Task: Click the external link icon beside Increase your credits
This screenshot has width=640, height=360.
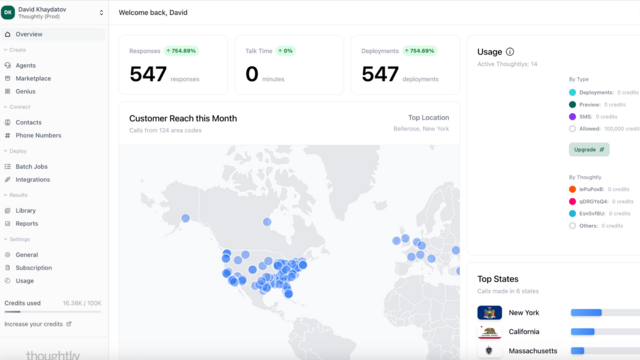Action: click(x=69, y=324)
